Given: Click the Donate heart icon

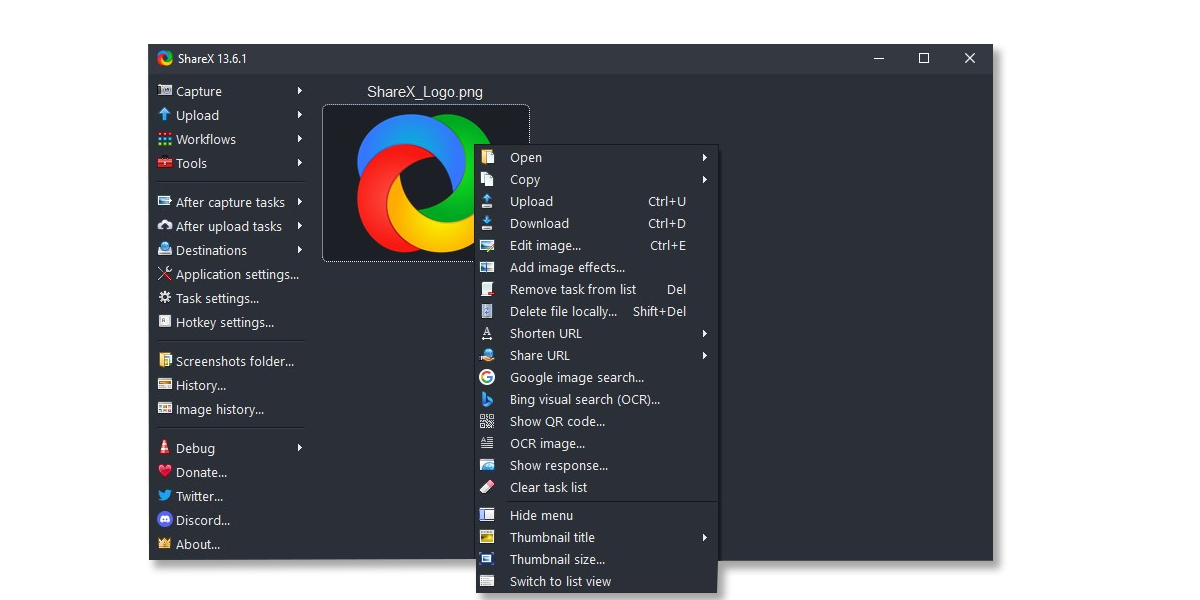Looking at the screenshot, I should [x=165, y=472].
